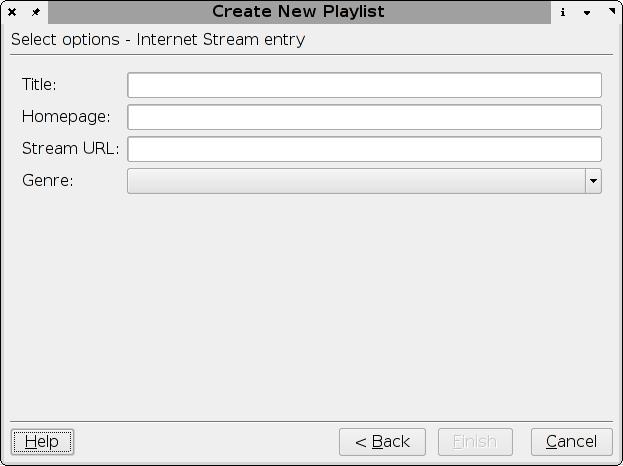Expand Genre list using its arrow button
This screenshot has width=623, height=466.
click(593, 181)
